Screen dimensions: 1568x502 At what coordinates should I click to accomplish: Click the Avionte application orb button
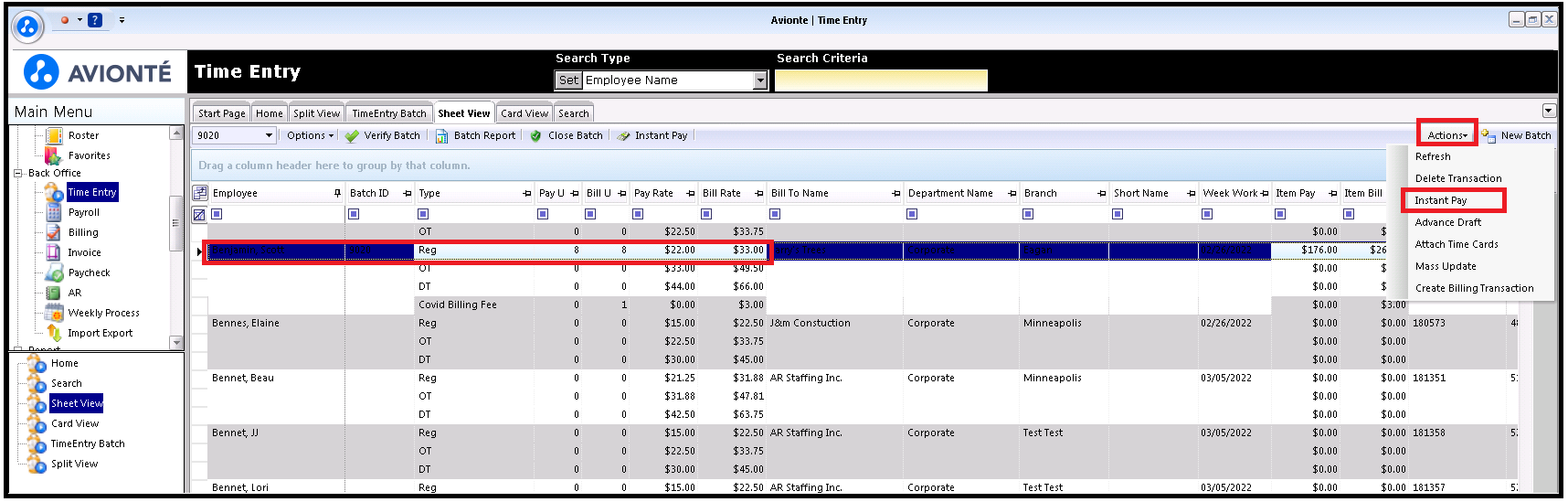click(x=27, y=27)
